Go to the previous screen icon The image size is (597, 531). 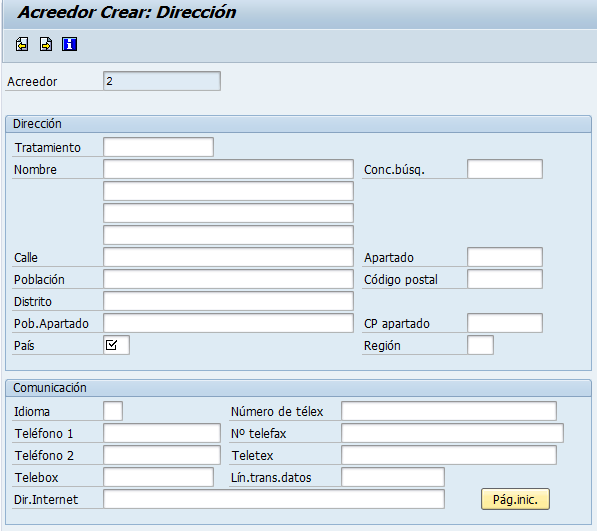(22, 44)
